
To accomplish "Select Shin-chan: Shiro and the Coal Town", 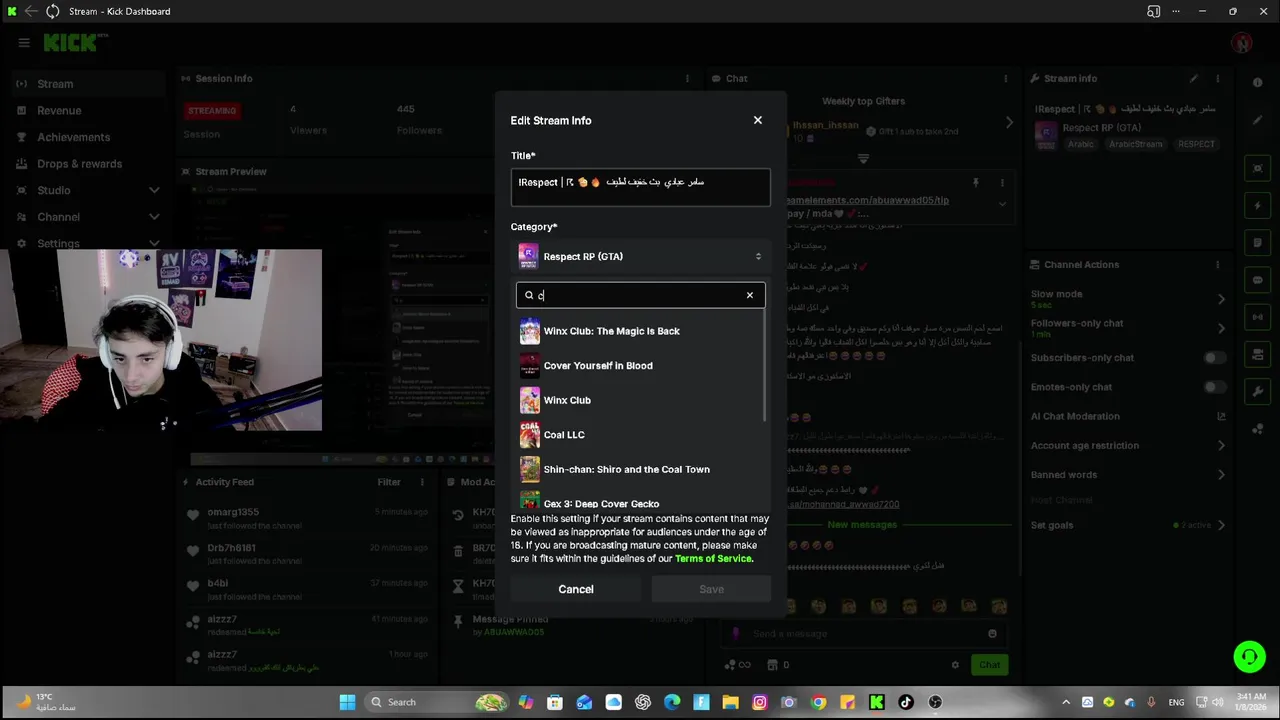I will (x=640, y=469).
